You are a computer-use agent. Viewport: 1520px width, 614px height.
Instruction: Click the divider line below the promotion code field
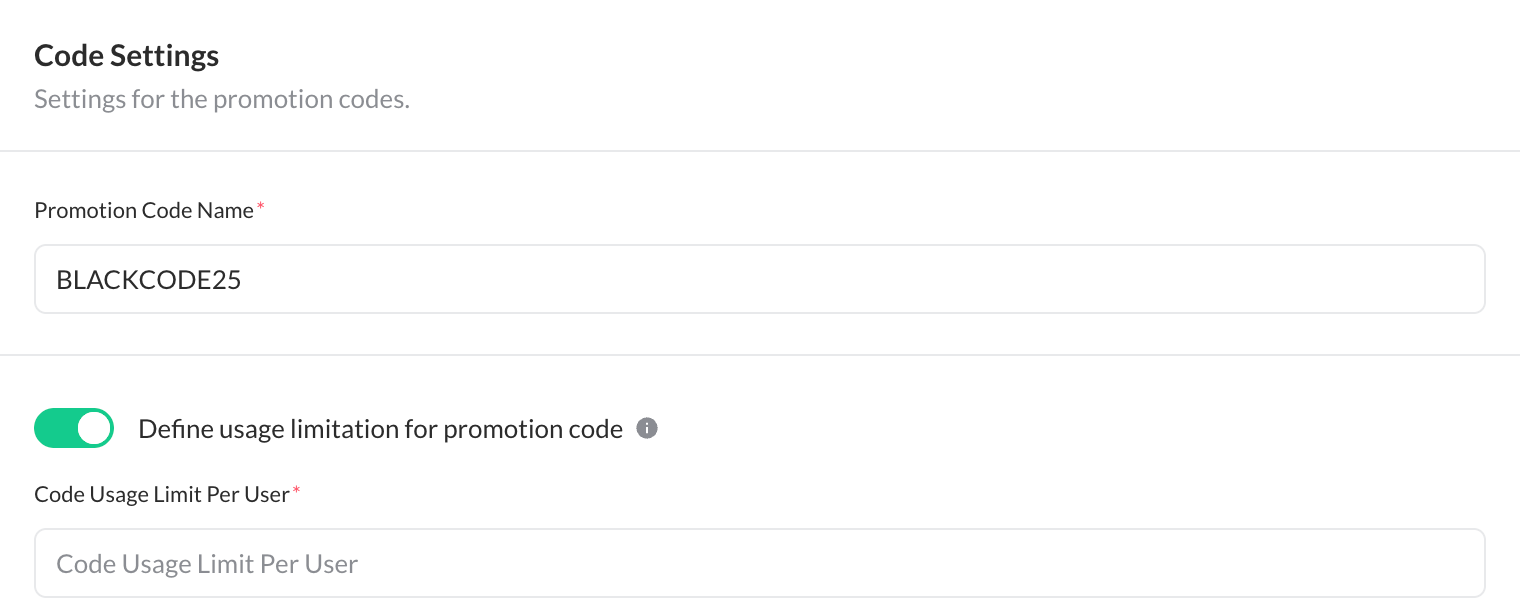click(759, 355)
